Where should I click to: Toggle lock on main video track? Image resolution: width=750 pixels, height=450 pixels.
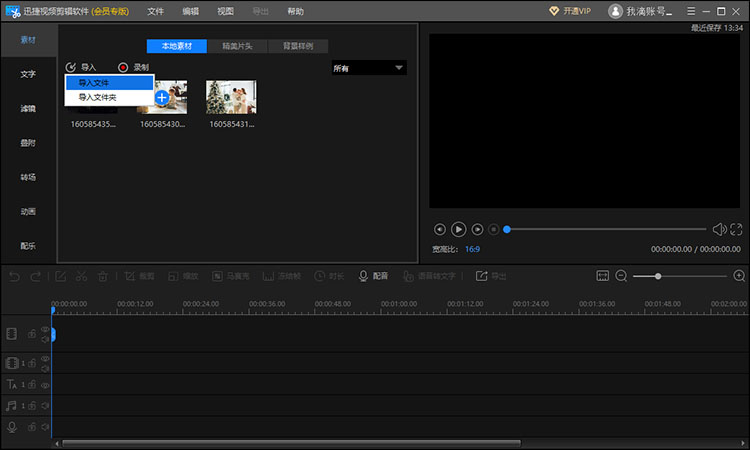[x=32, y=334]
